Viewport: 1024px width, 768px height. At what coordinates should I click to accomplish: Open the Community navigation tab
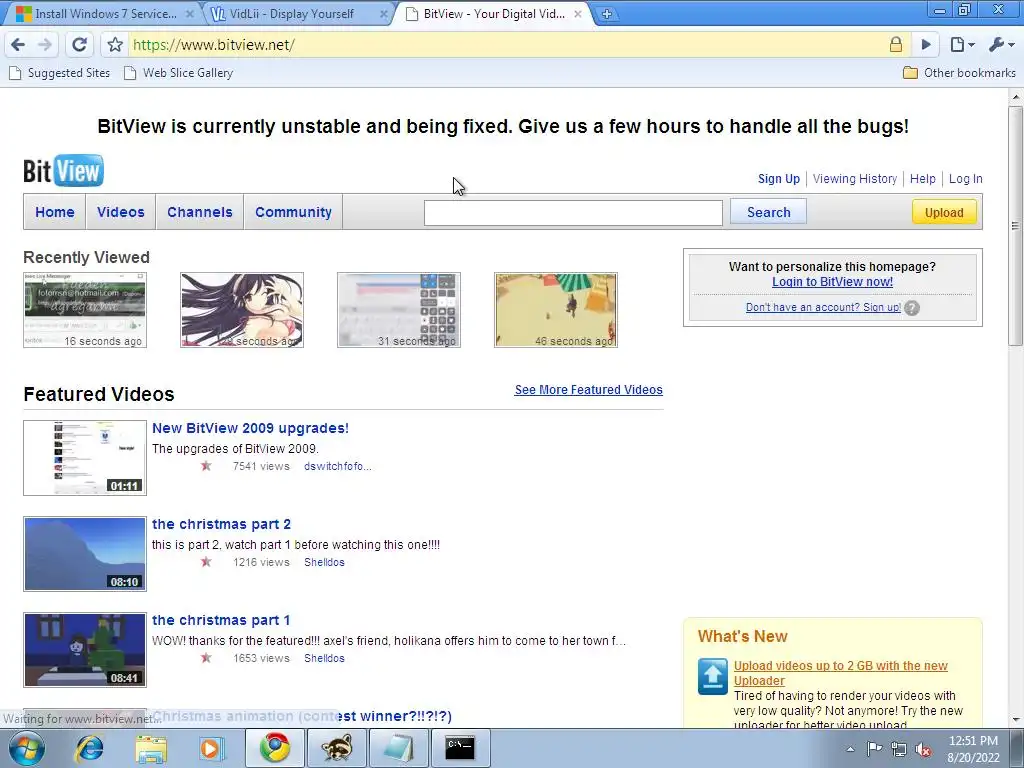coord(293,212)
